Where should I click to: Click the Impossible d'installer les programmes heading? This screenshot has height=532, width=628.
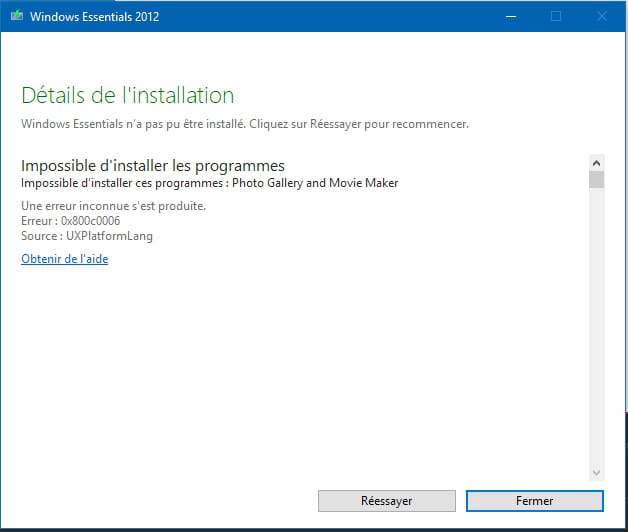(153, 166)
